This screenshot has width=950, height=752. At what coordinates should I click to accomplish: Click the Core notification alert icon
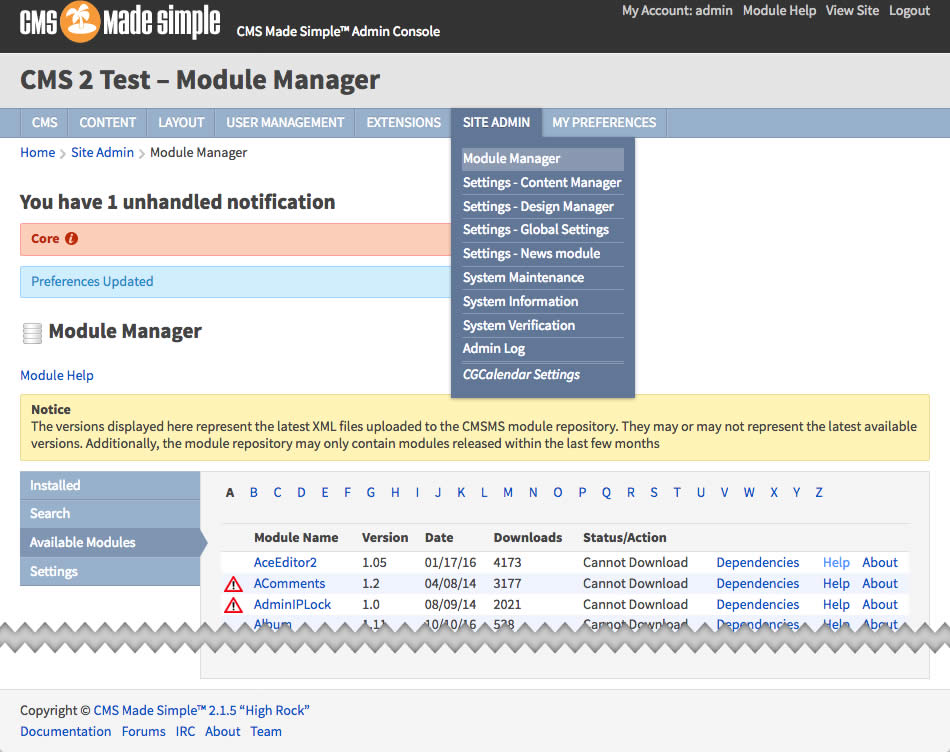[71, 239]
